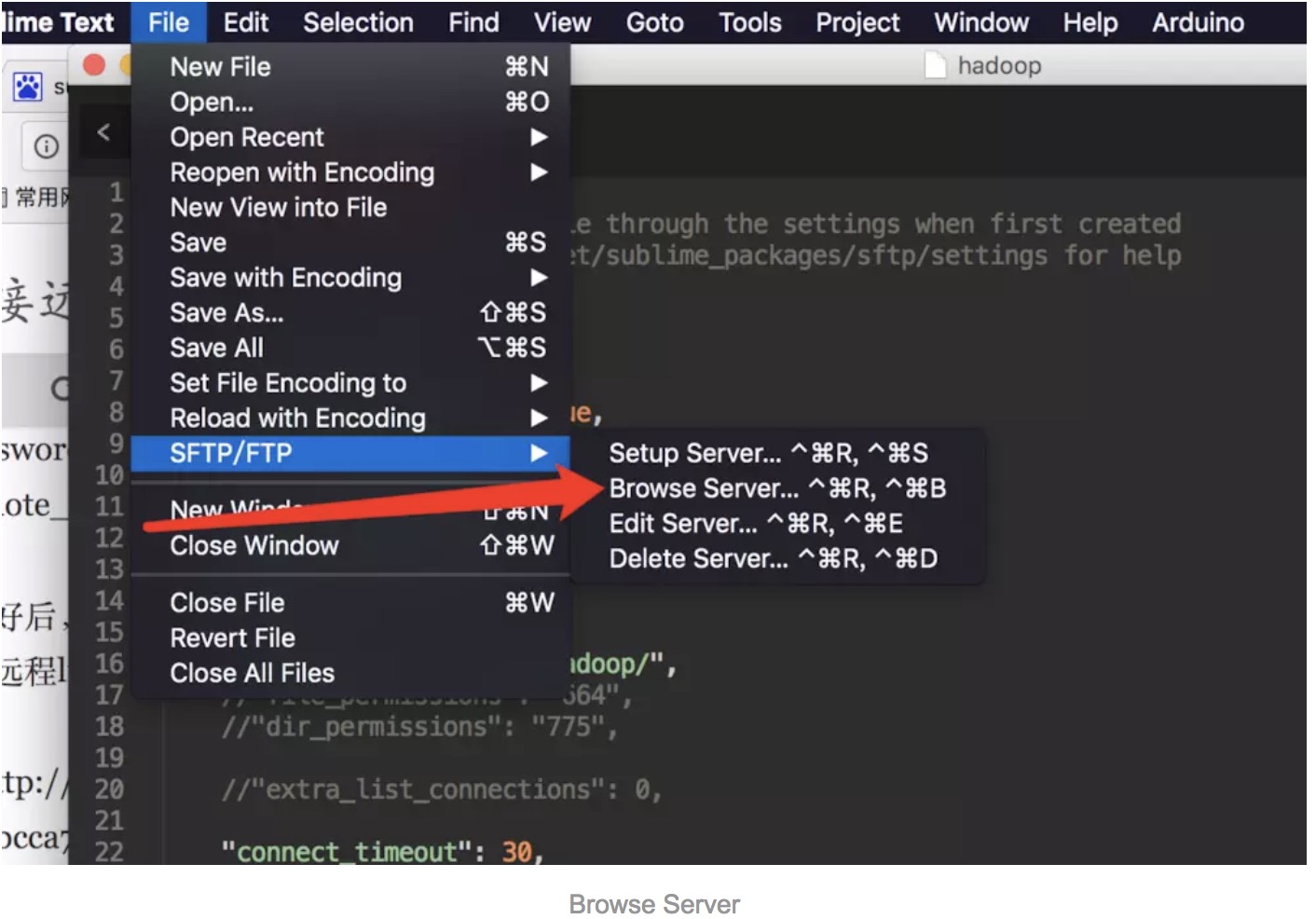The image size is (1316, 919).
Task: Click the back arrow tab navigation icon
Action: click(103, 132)
